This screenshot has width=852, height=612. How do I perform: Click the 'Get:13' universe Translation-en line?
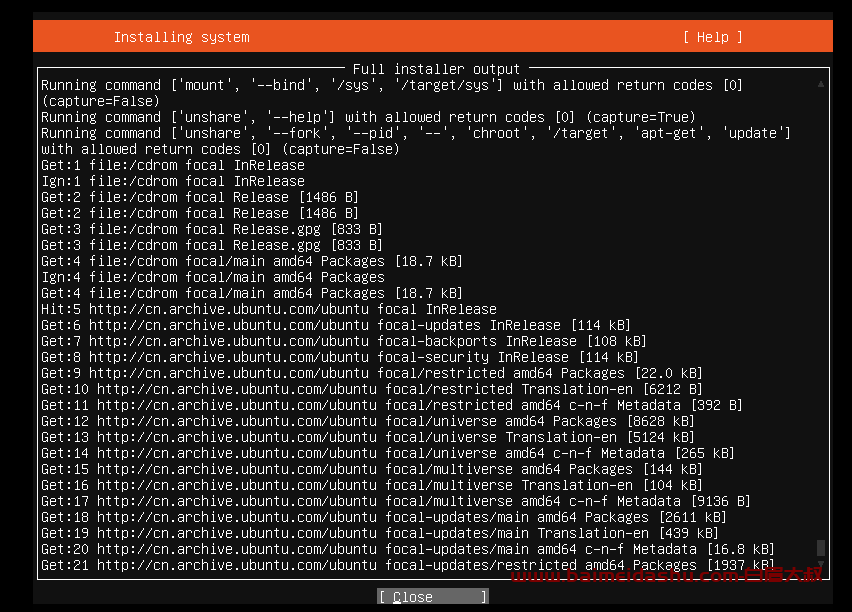[x=368, y=437]
